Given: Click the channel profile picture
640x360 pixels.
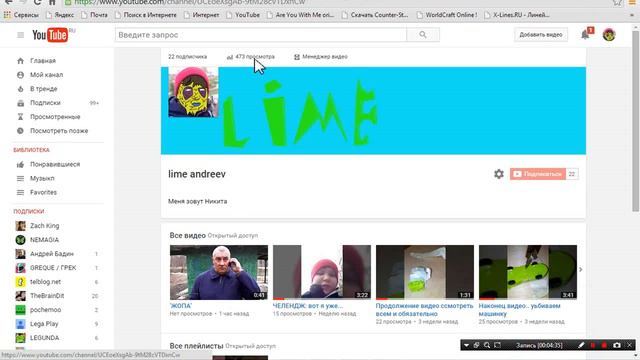Looking at the screenshot, I should coord(193,92).
